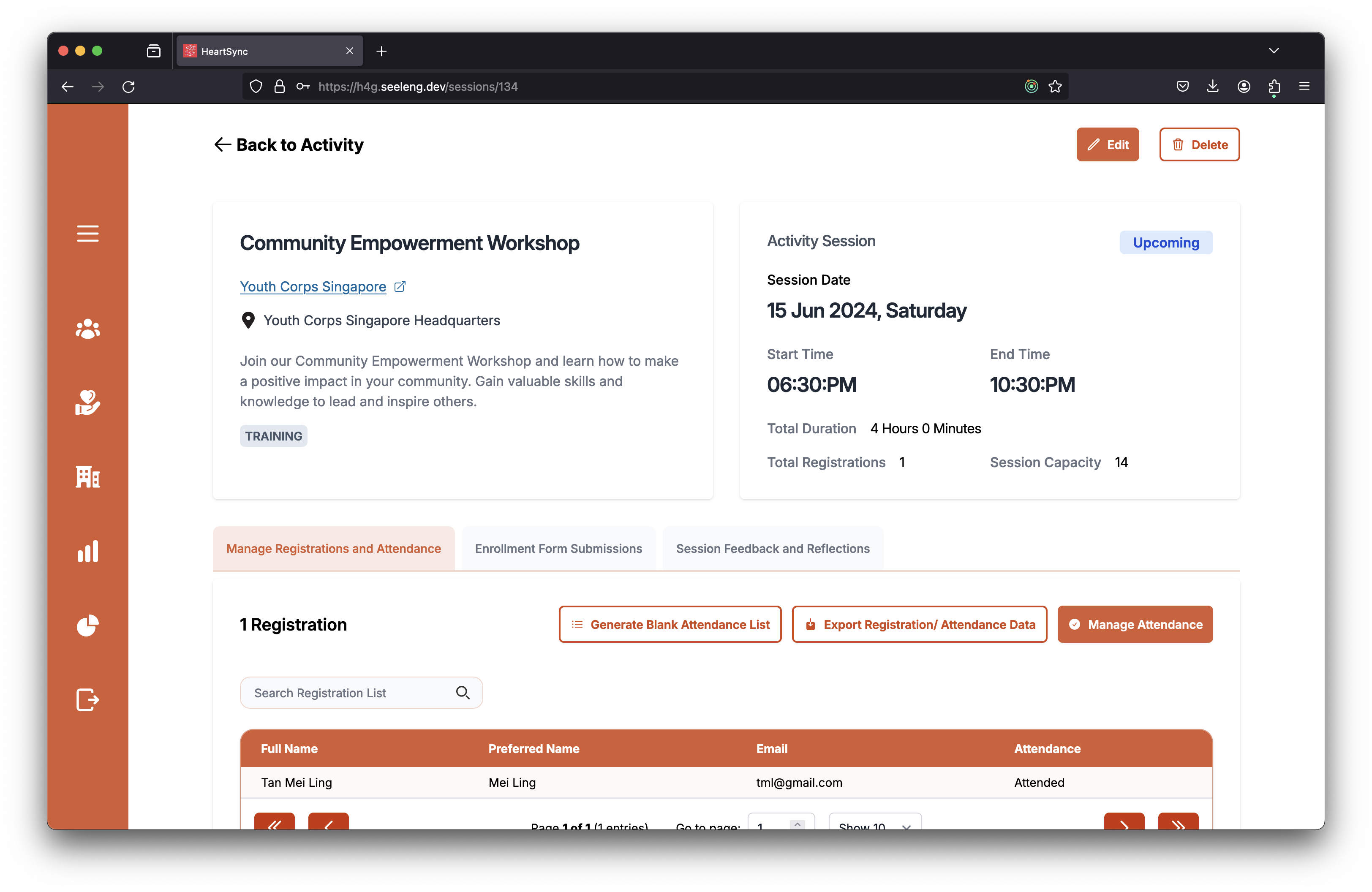
Task: Click the pie chart sidebar icon
Action: (x=87, y=625)
